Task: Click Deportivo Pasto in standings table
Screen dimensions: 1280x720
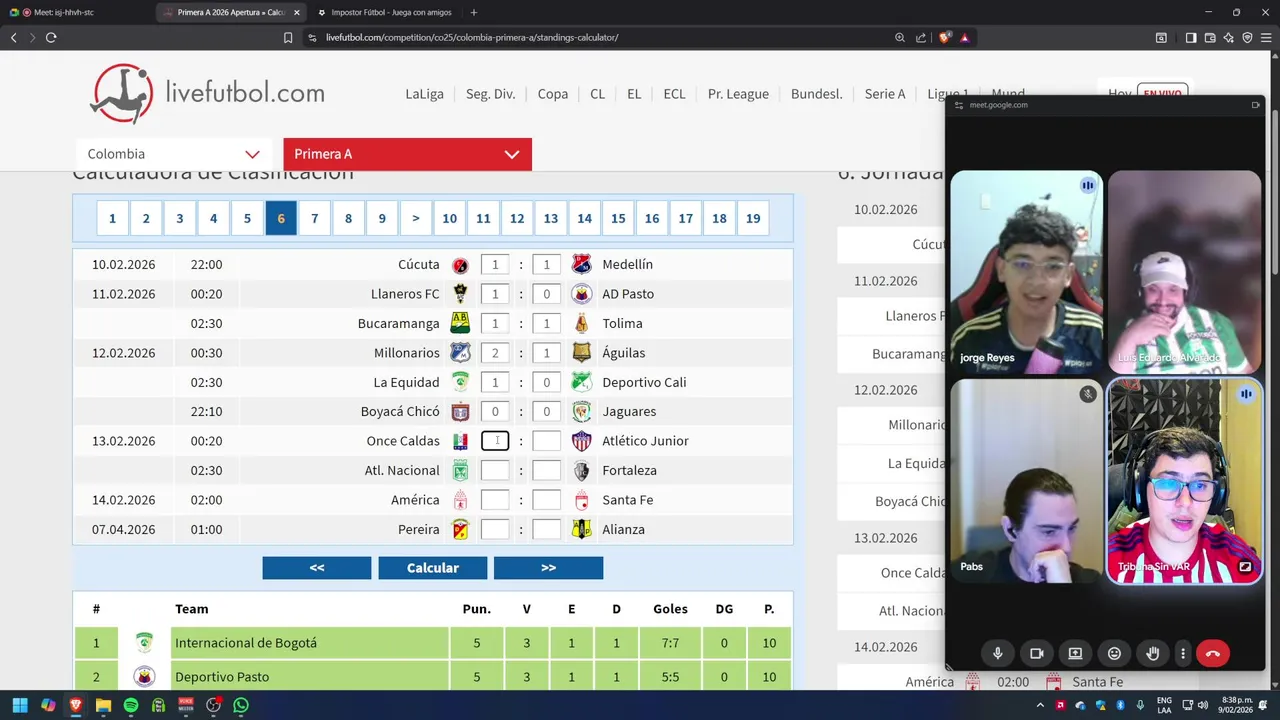Action: (x=222, y=677)
